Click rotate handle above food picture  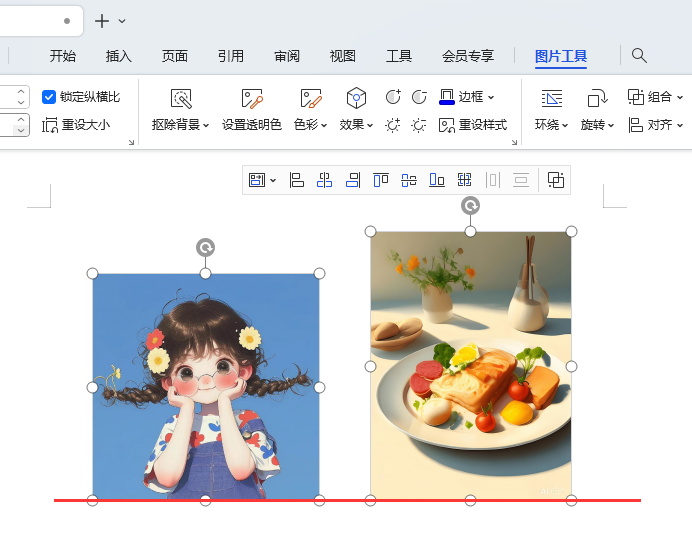tap(470, 206)
